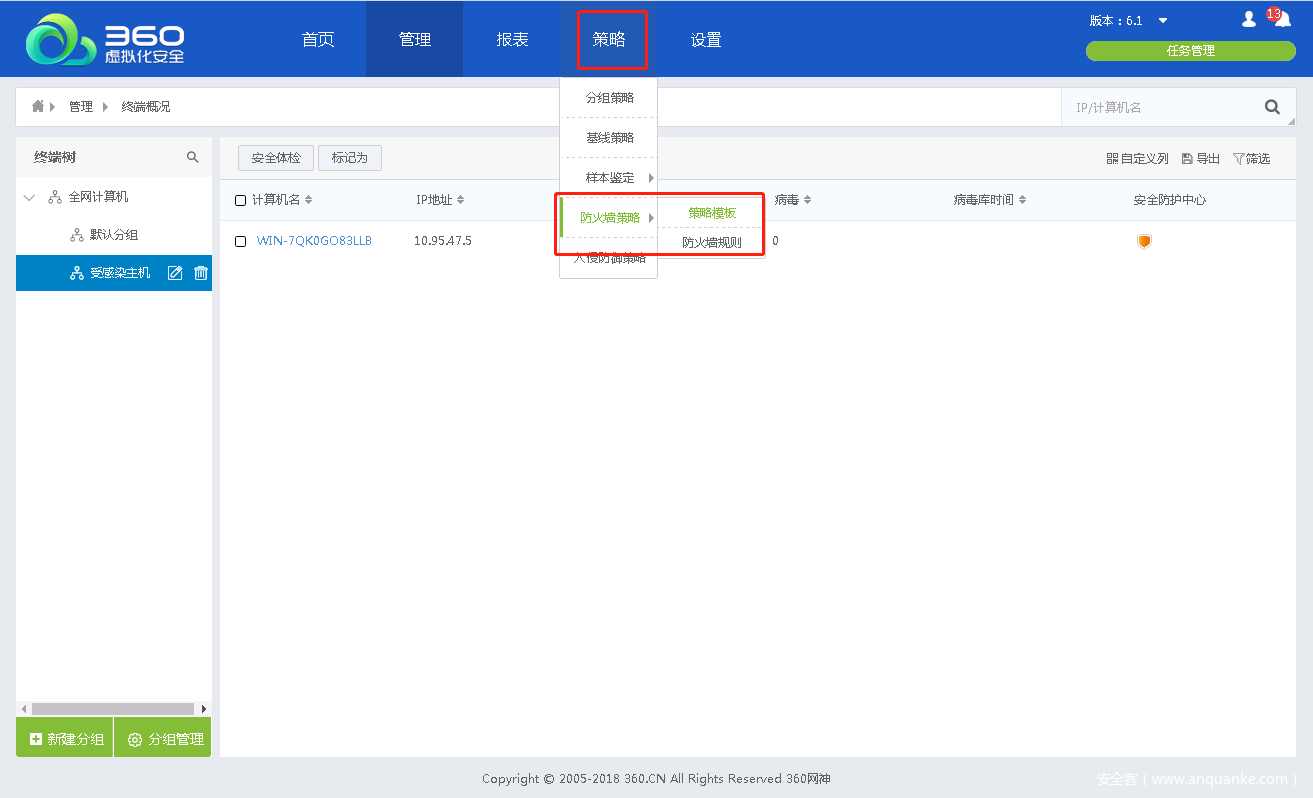Delete the 受感染主机 group with trash icon
1313x798 pixels.
(200, 273)
